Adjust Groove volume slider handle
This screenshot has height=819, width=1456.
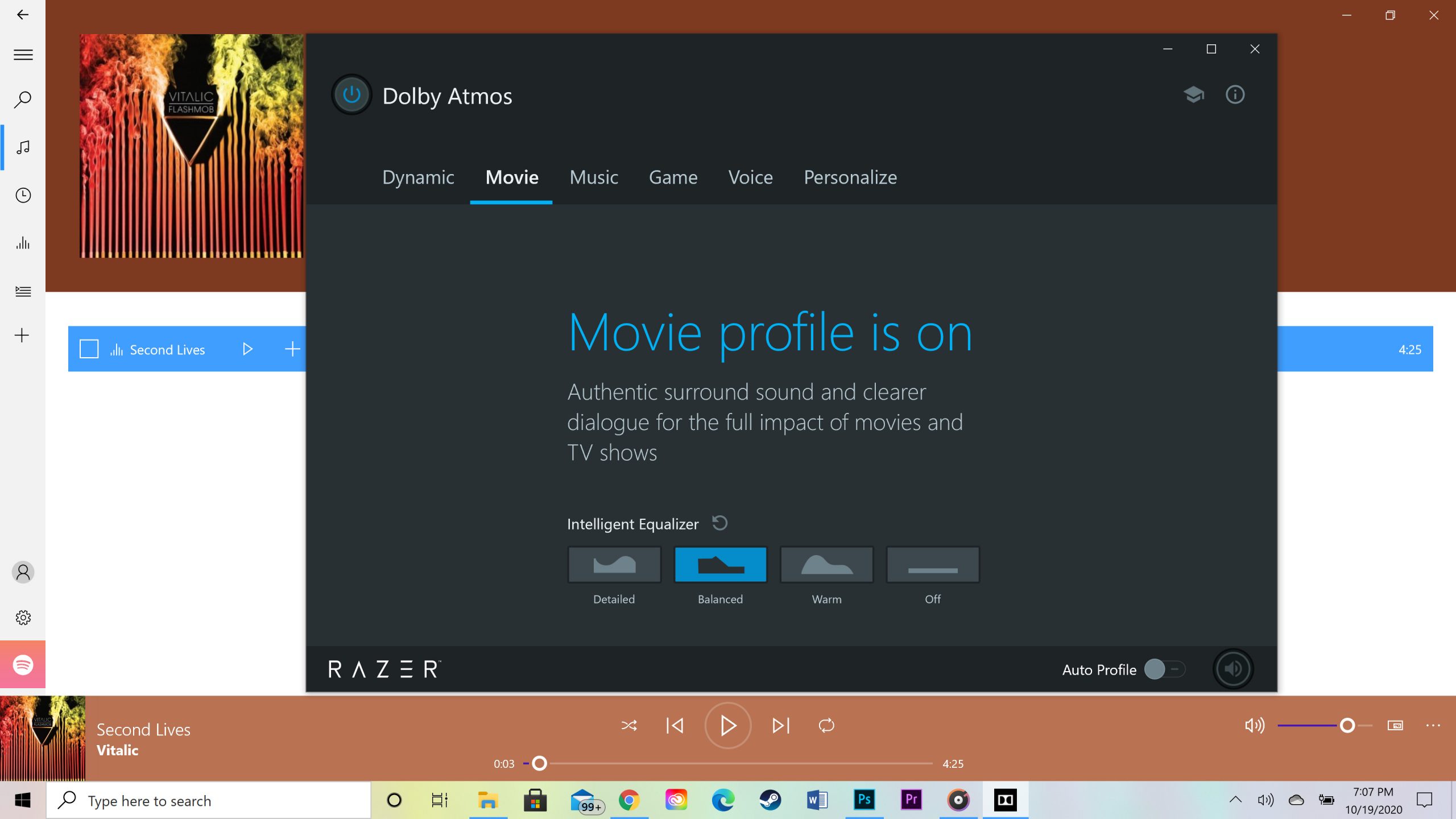[1347, 726]
